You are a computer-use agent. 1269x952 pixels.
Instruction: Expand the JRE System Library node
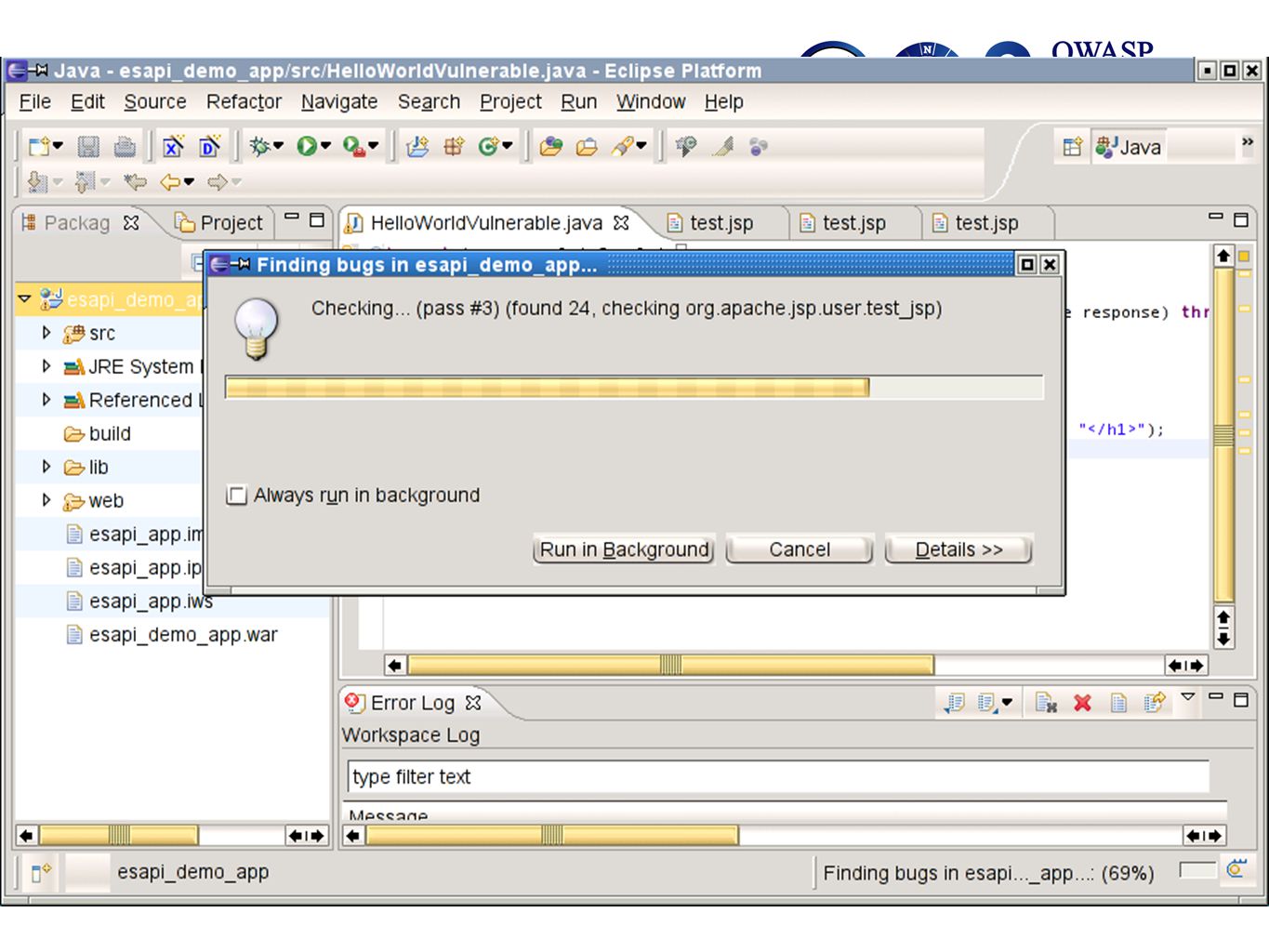coord(46,365)
